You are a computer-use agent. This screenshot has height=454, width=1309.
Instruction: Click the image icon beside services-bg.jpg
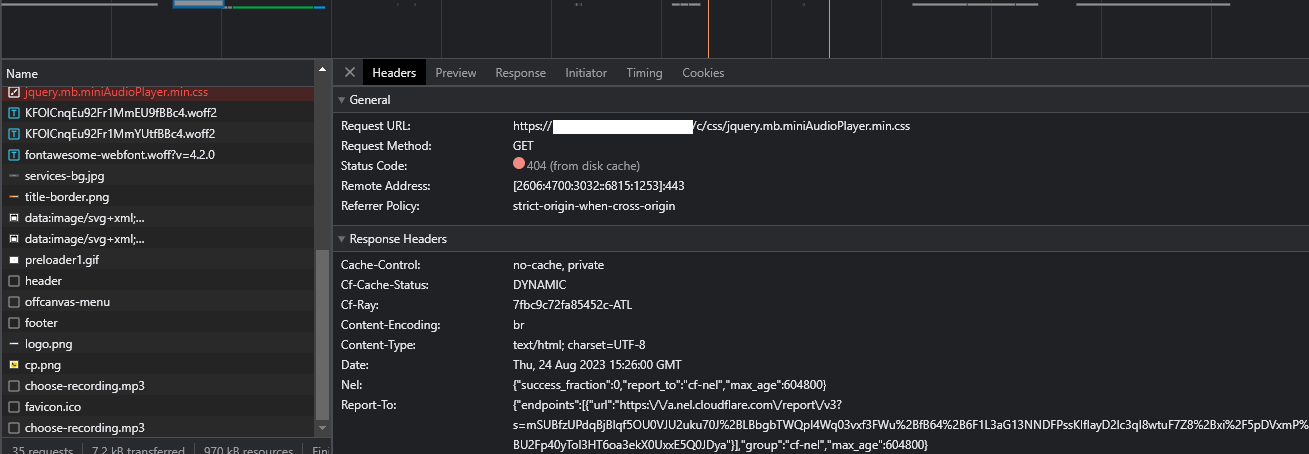point(14,176)
